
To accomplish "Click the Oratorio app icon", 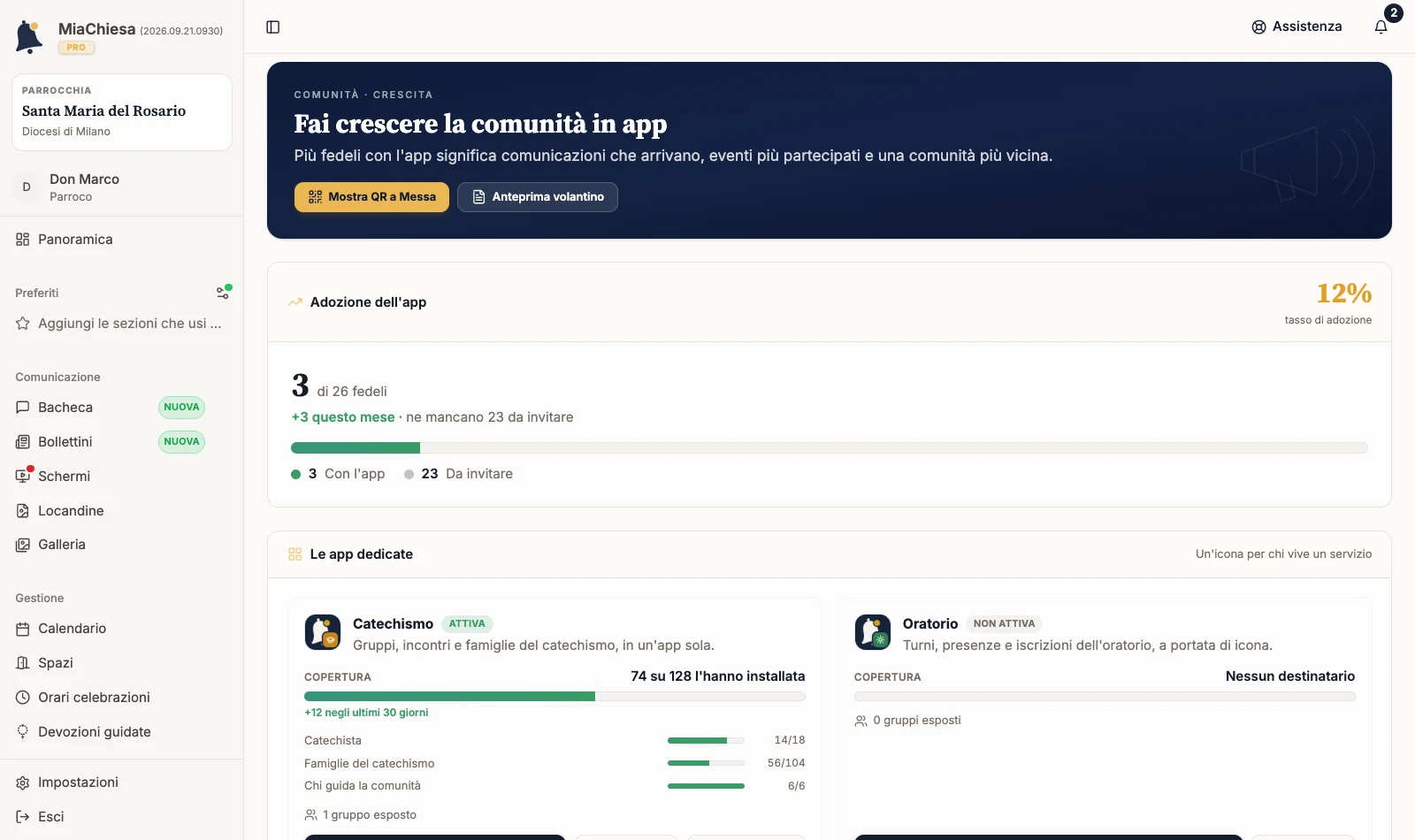I will coord(873,632).
